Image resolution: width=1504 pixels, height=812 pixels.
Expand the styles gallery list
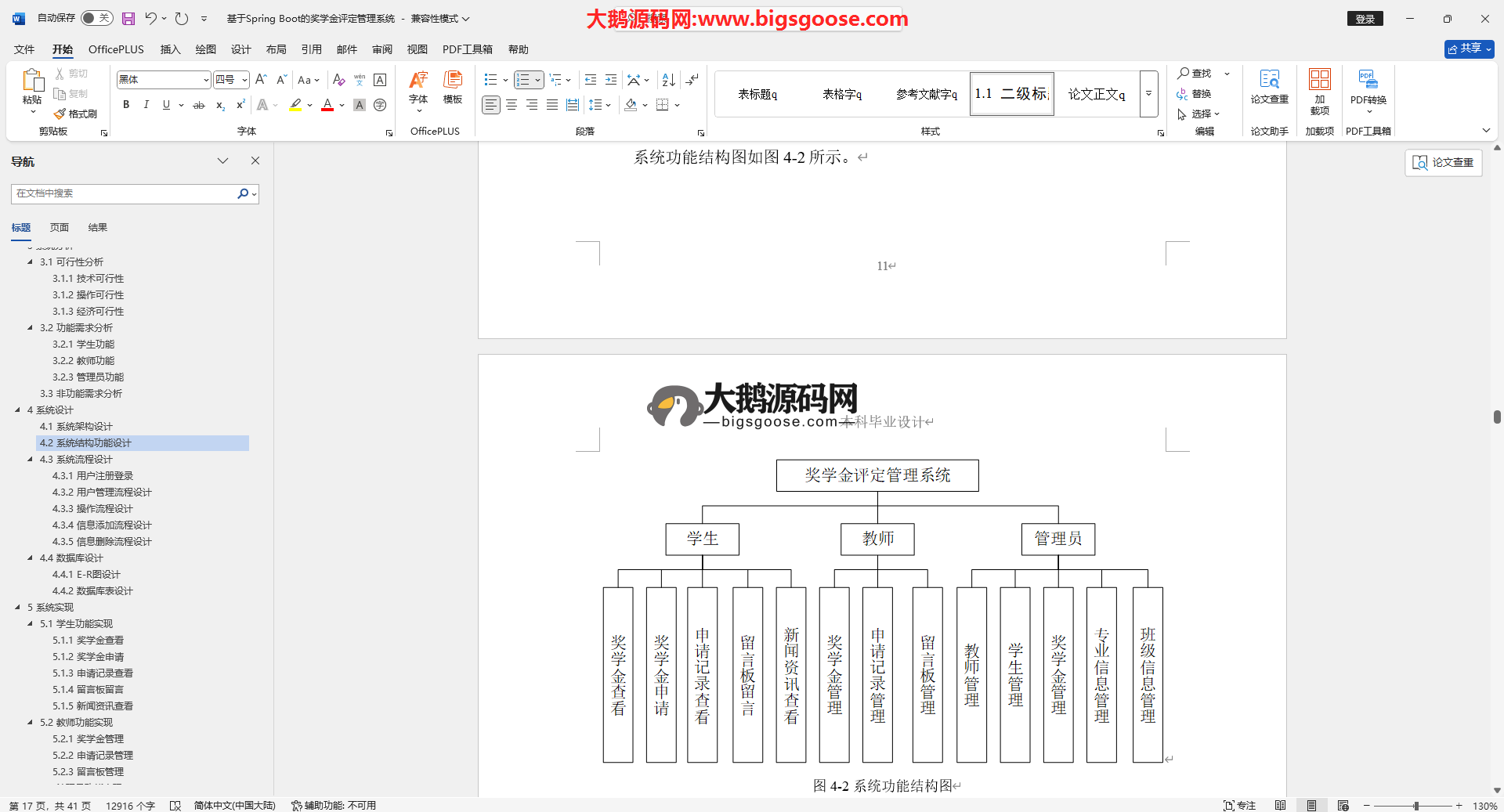tap(1148, 93)
